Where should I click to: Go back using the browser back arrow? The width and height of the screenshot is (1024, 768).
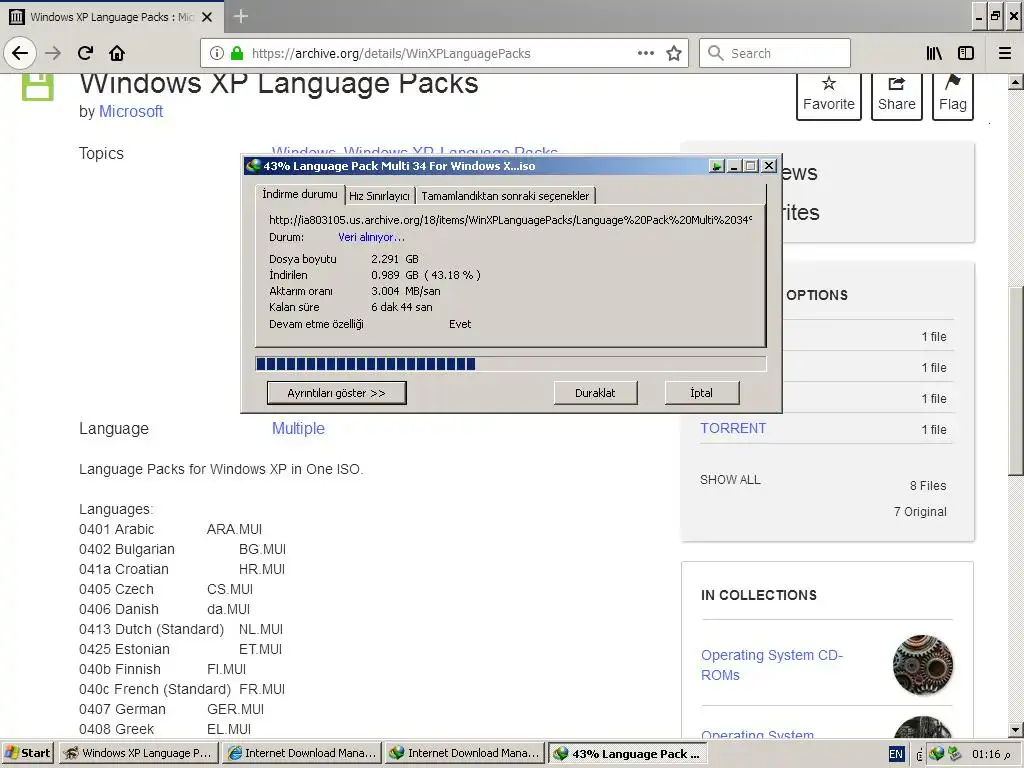(20, 53)
